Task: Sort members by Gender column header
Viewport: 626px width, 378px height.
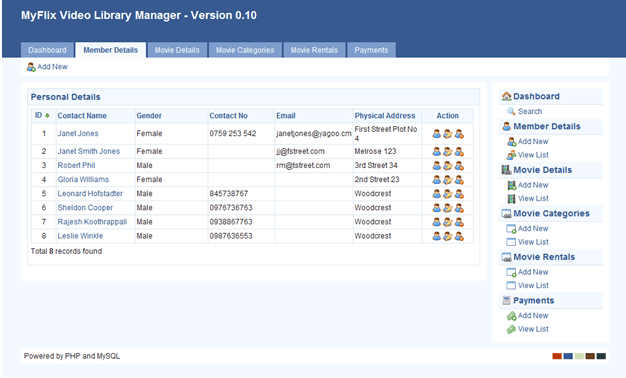Action: (149, 116)
